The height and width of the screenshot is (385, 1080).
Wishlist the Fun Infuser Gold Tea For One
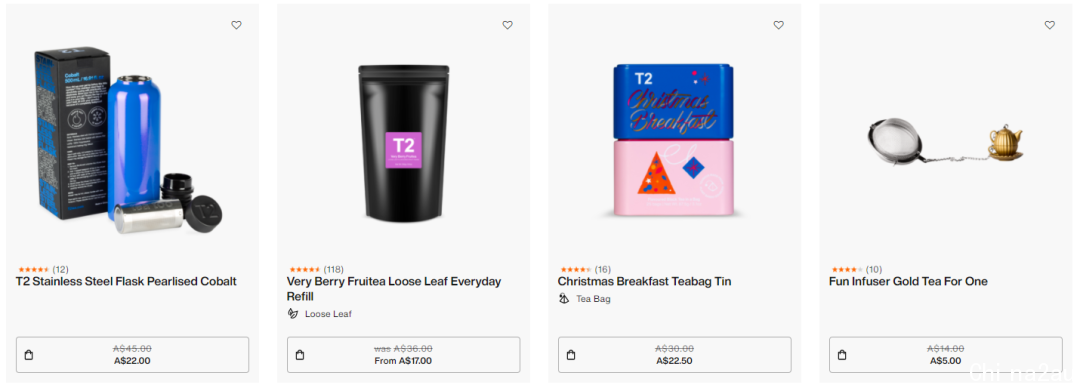[x=1050, y=25]
